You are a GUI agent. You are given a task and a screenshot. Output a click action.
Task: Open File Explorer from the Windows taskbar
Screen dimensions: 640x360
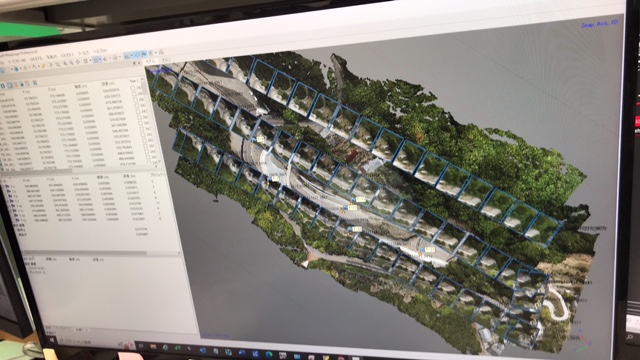click(x=153, y=347)
